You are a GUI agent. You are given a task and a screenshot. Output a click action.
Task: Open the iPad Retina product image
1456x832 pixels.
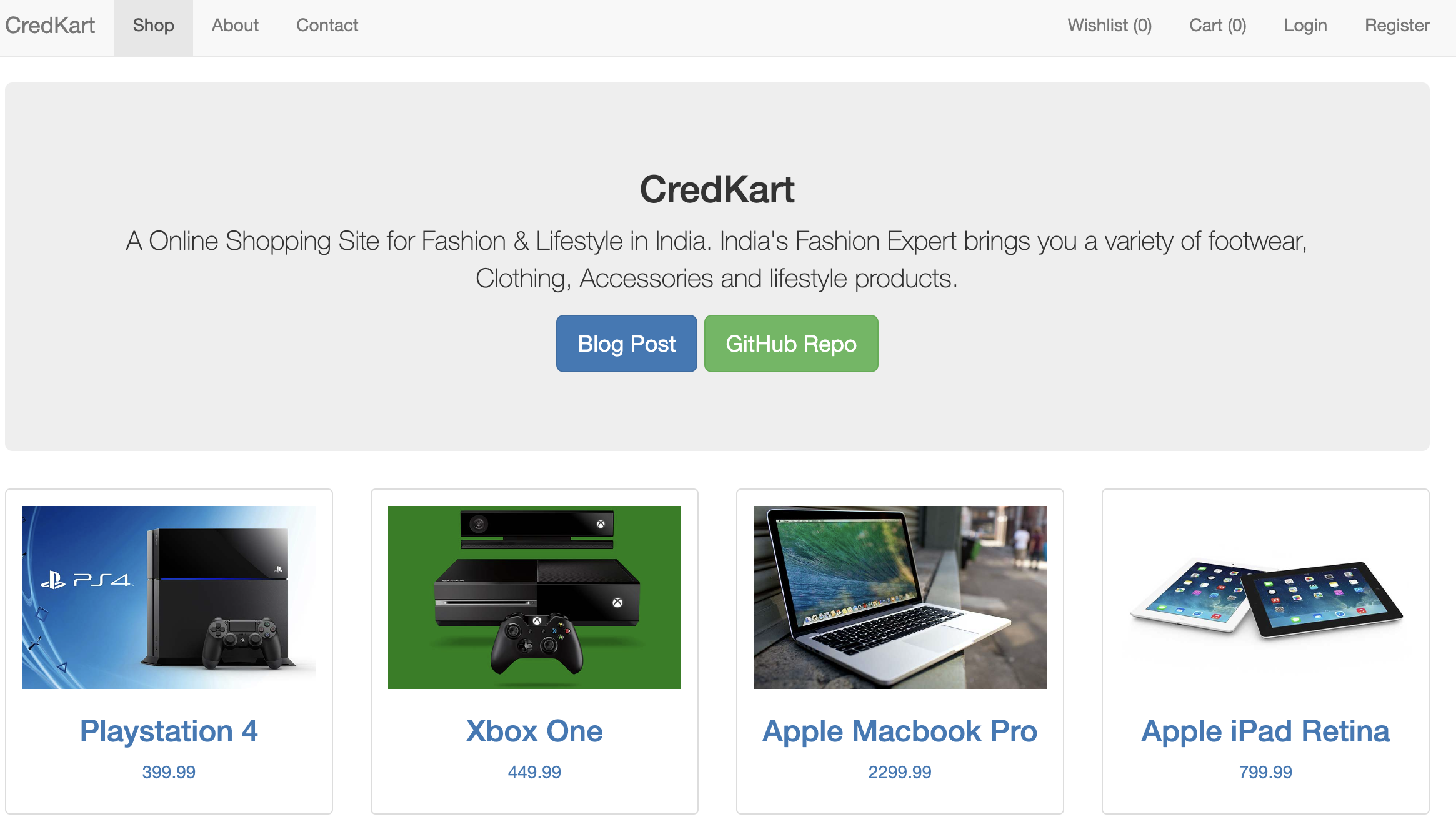[1265, 597]
